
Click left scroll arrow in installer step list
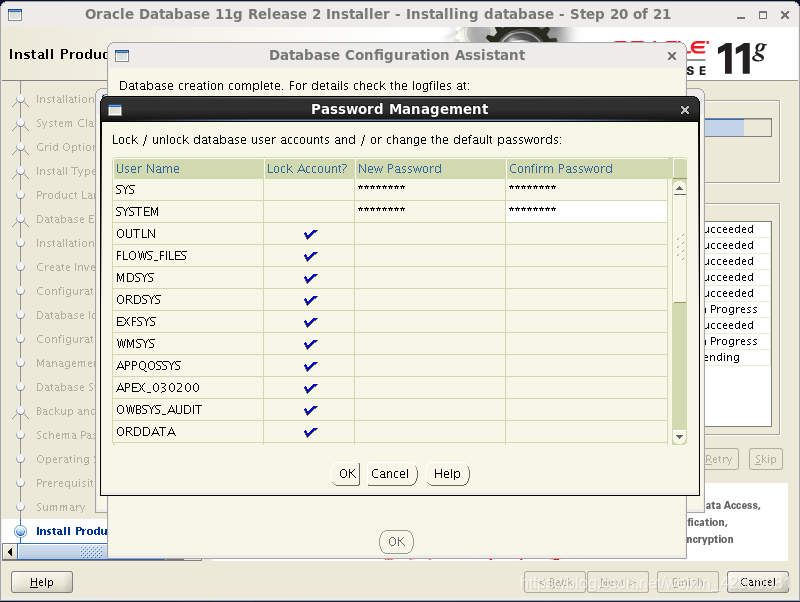tap(10, 551)
